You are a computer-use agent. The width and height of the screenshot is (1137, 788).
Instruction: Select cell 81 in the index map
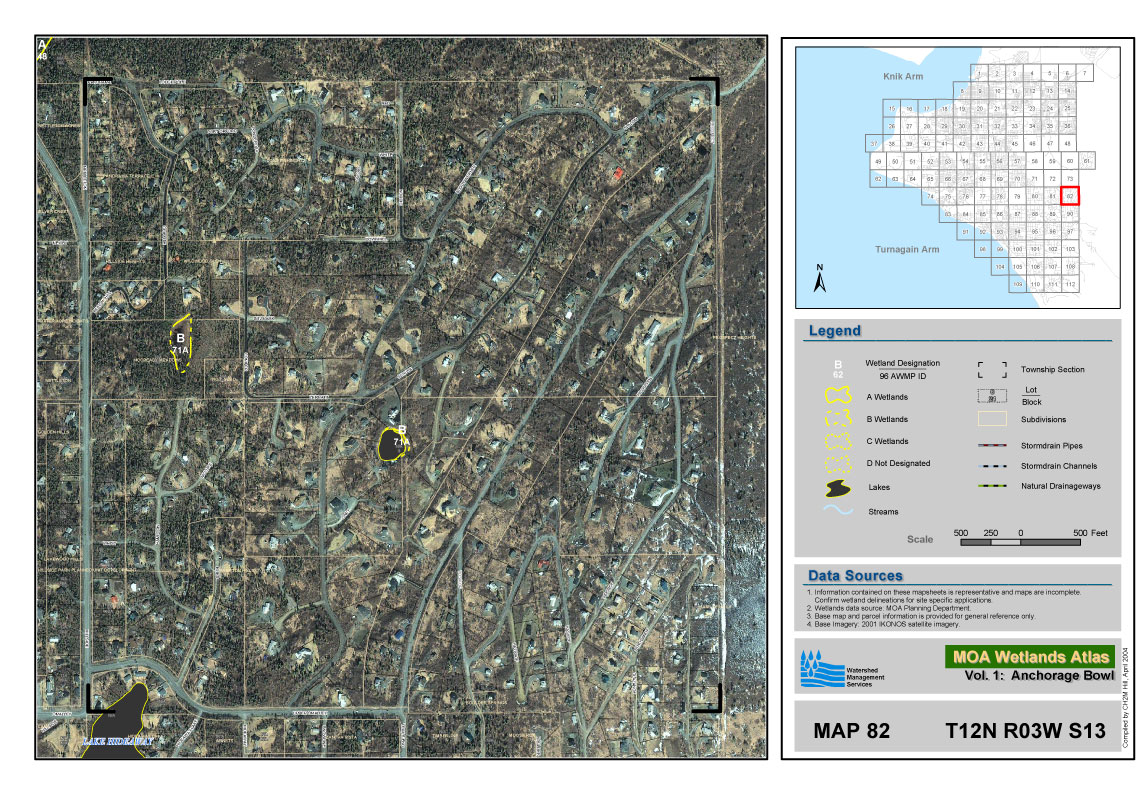(x=1052, y=196)
